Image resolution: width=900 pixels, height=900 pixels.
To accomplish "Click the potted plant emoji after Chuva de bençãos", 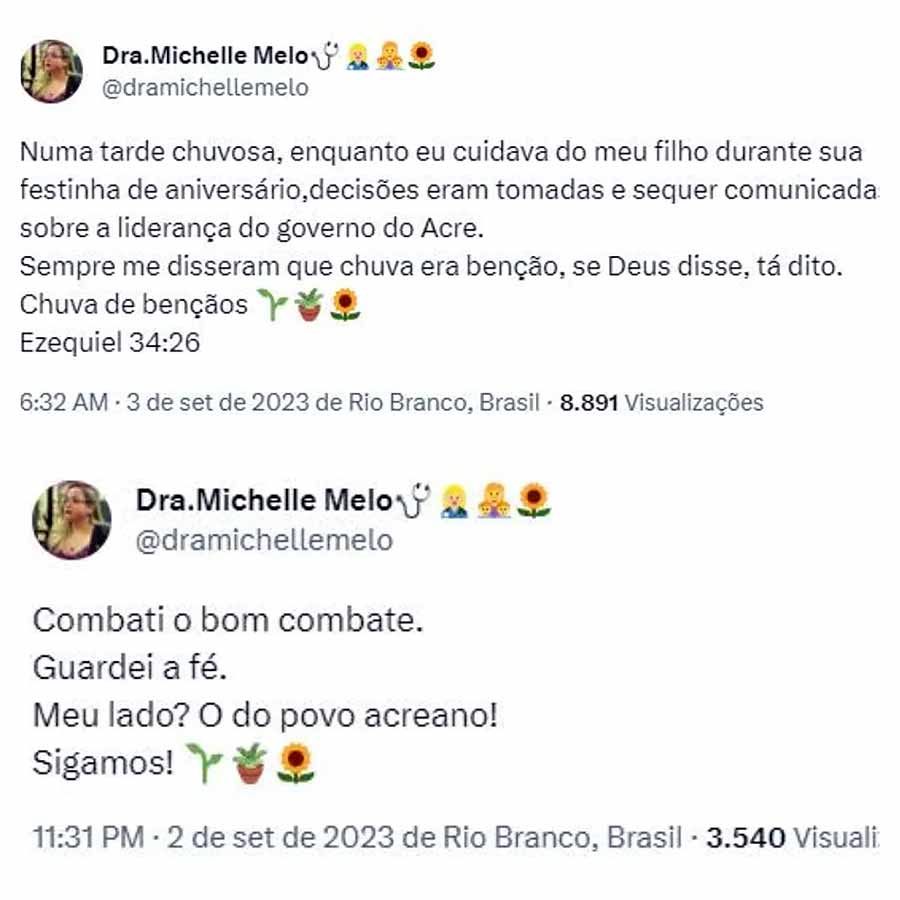I will [309, 305].
